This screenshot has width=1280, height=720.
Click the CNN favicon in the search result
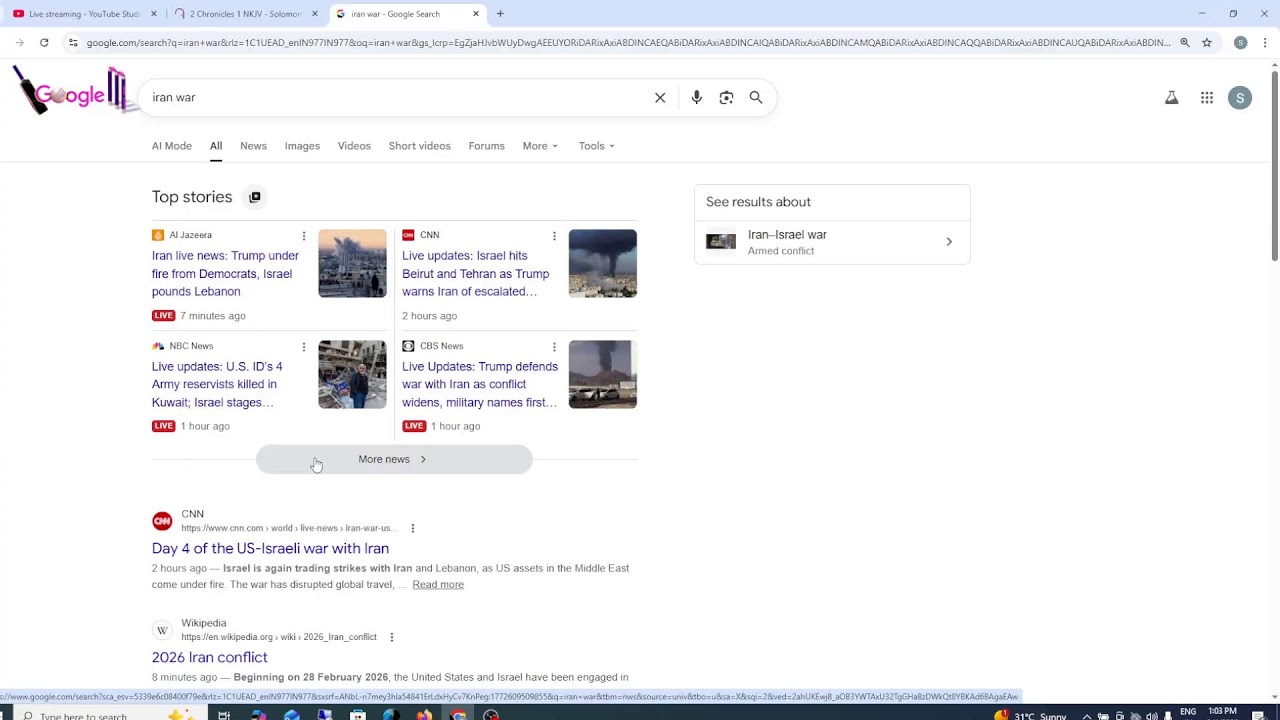click(x=162, y=521)
